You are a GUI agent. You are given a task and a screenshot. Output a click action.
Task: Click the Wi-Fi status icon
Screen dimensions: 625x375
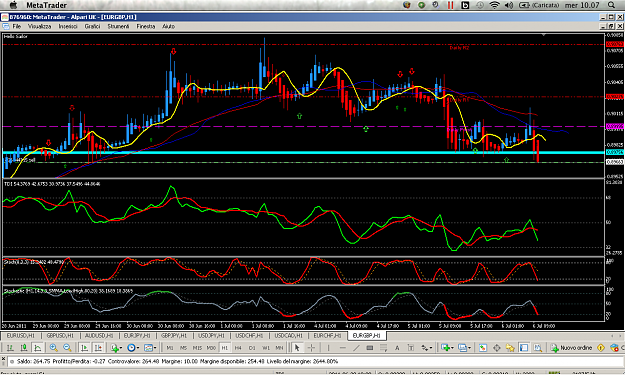point(494,5)
